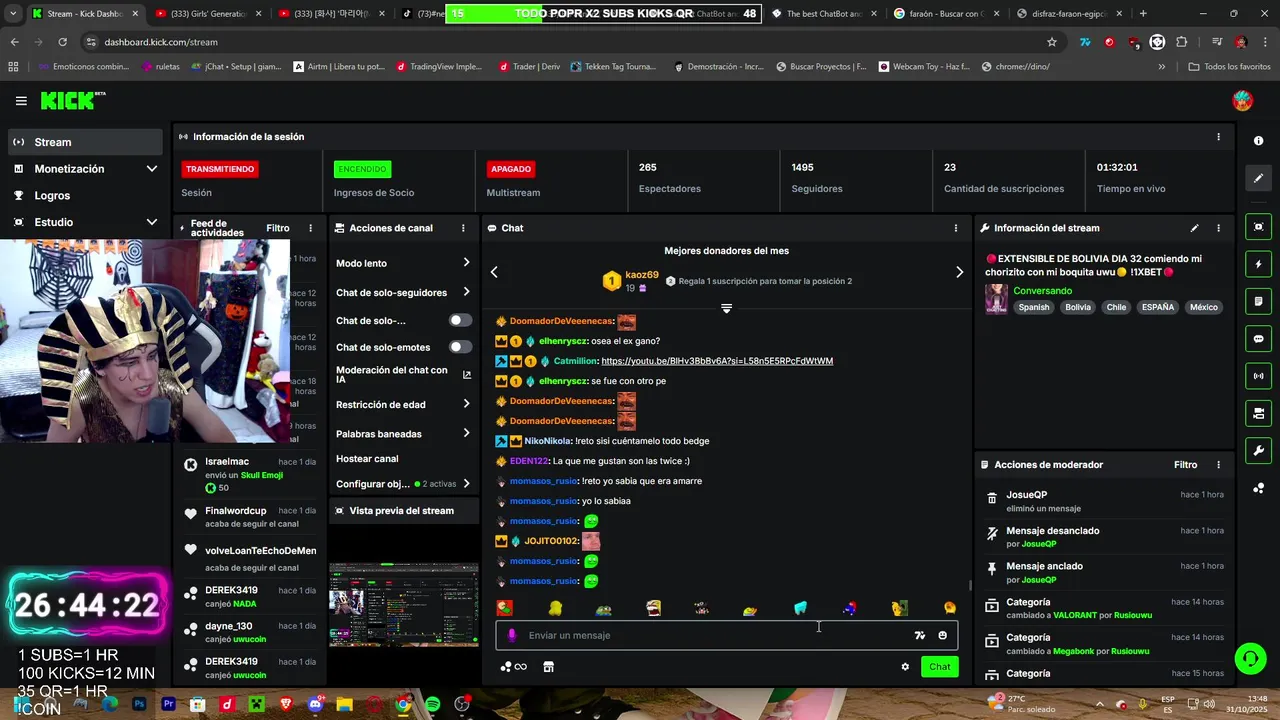Viewport: 1280px width, 720px height.
Task: Open the shop icon below chat input
Action: pos(548,667)
